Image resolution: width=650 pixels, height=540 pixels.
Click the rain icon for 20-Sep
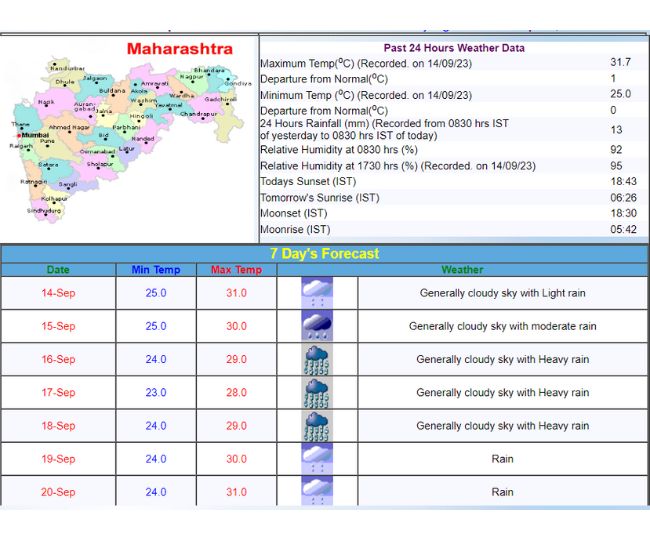click(317, 491)
